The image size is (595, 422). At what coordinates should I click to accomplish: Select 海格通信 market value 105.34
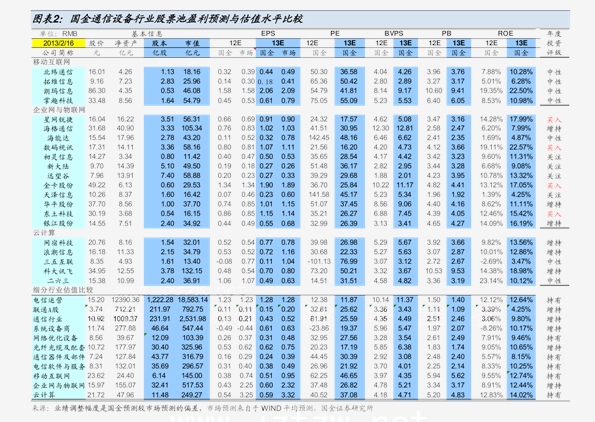click(x=192, y=128)
